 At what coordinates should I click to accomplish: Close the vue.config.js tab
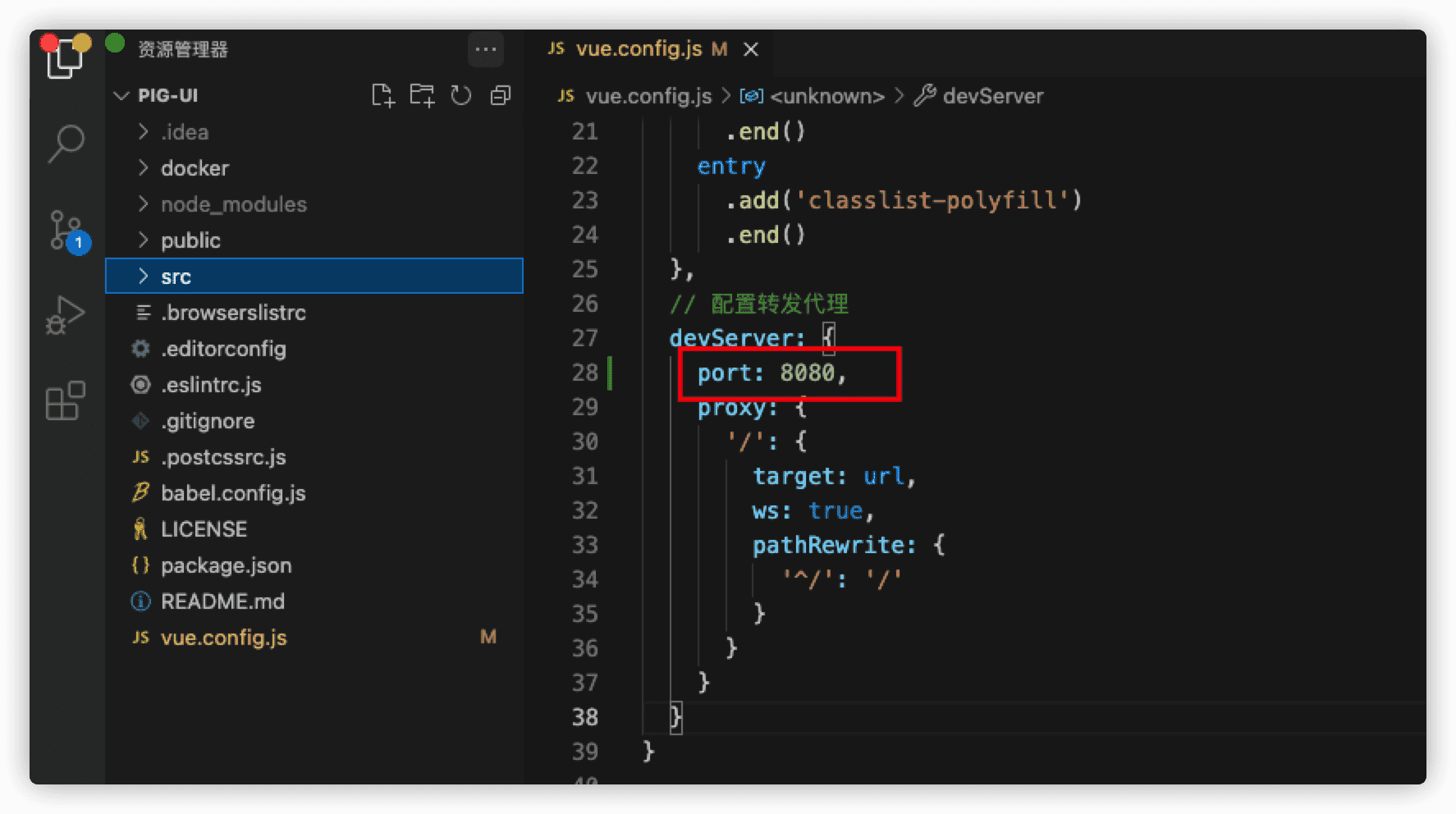coord(750,50)
